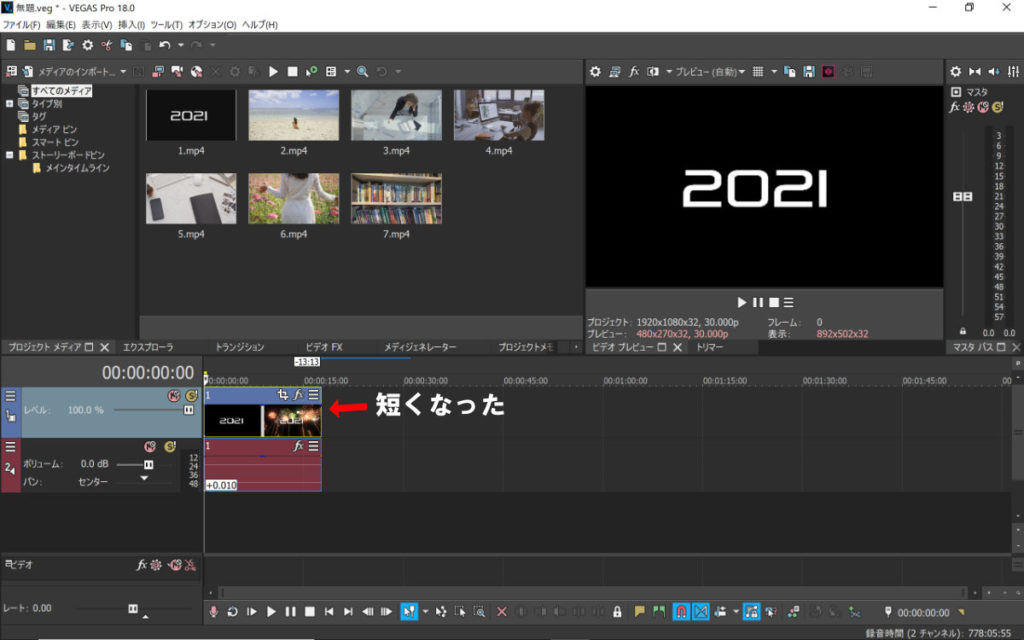Open the event pan/crop tool on the video clip
This screenshot has width=1024, height=640.
[x=283, y=395]
